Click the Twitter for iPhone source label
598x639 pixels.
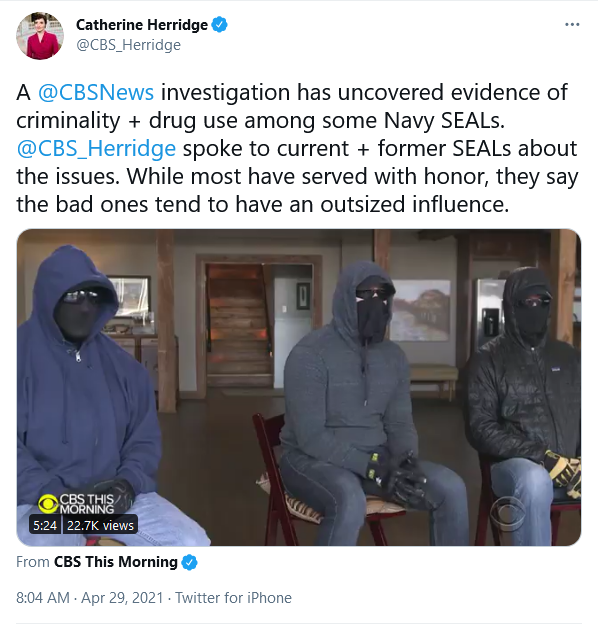233,598
